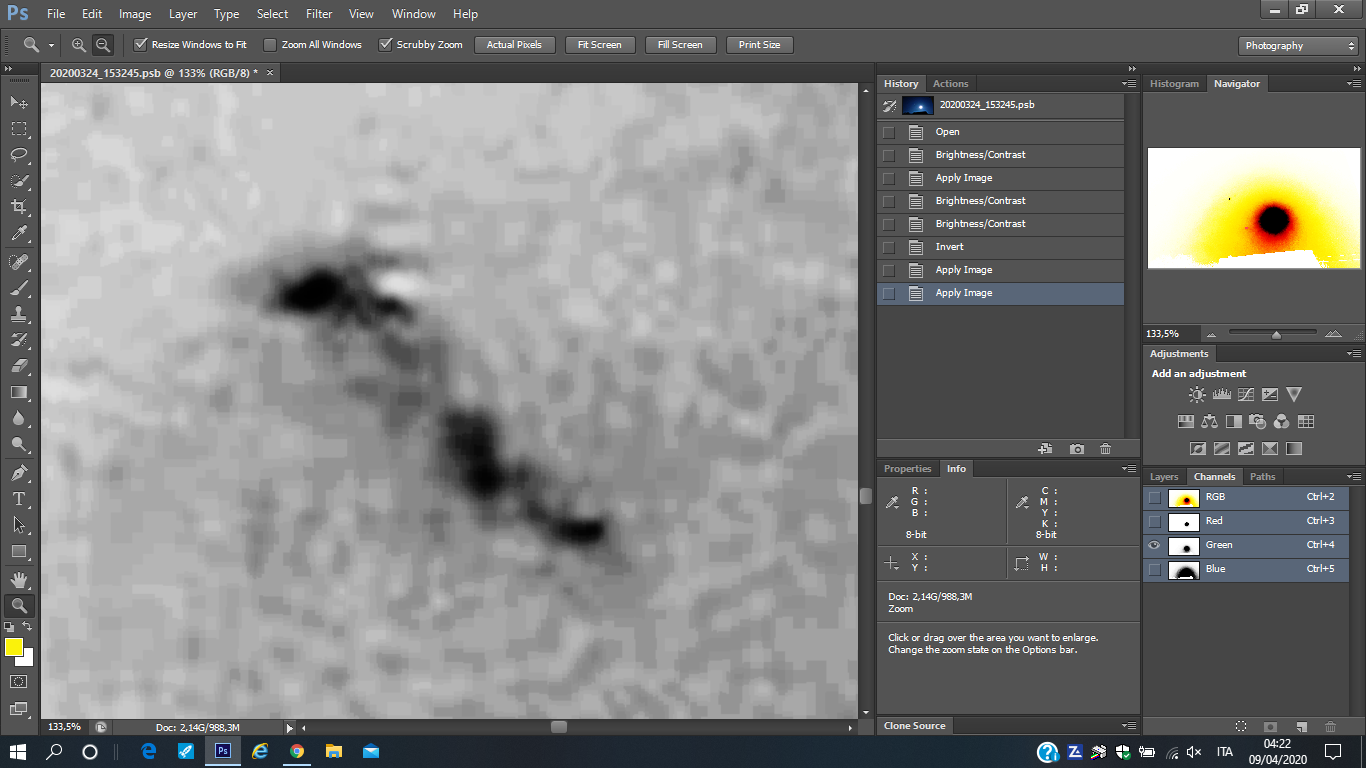Open the Photography workspace dropdown

click(x=1298, y=46)
